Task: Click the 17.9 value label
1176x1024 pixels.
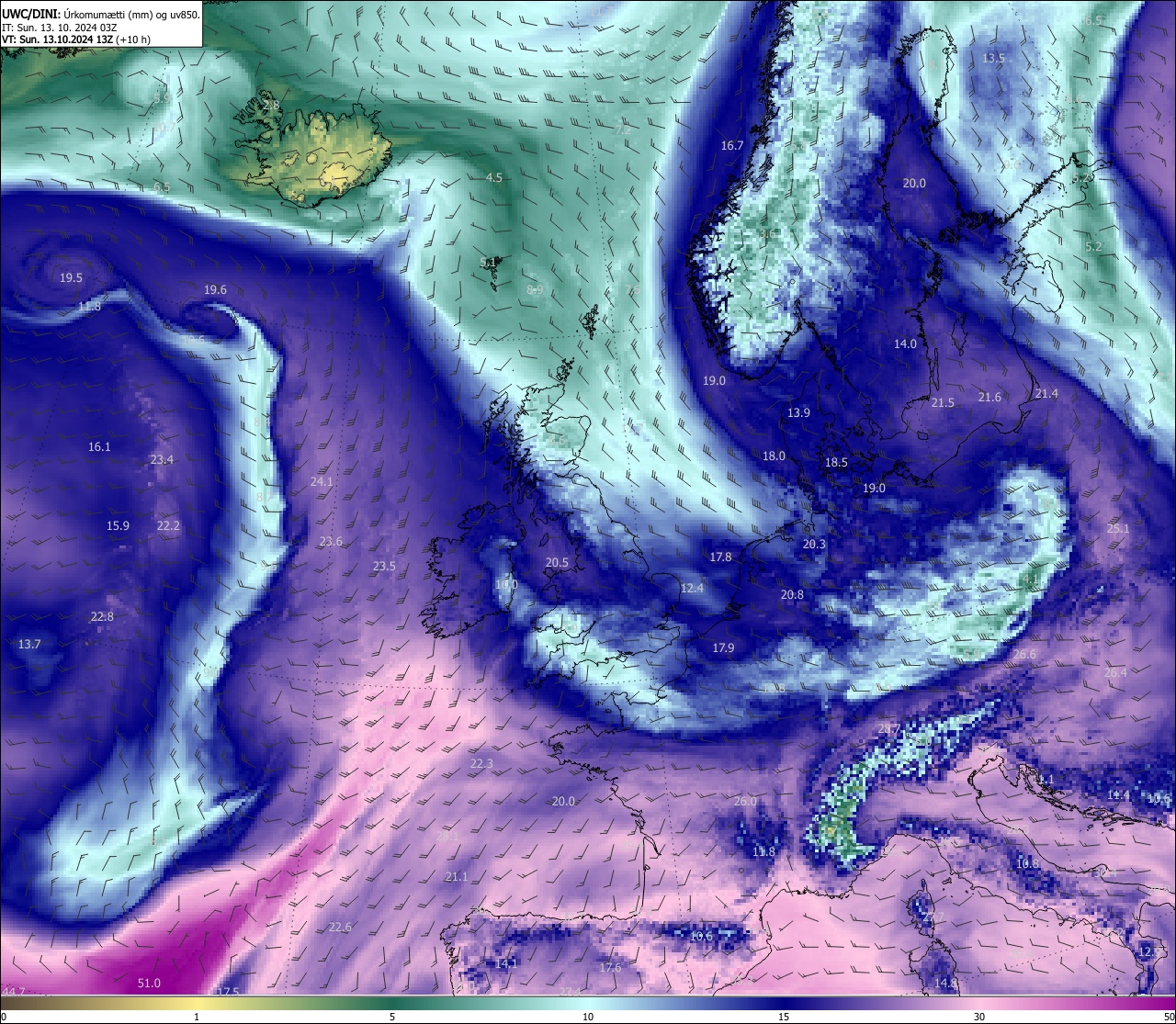Action: 723,648
